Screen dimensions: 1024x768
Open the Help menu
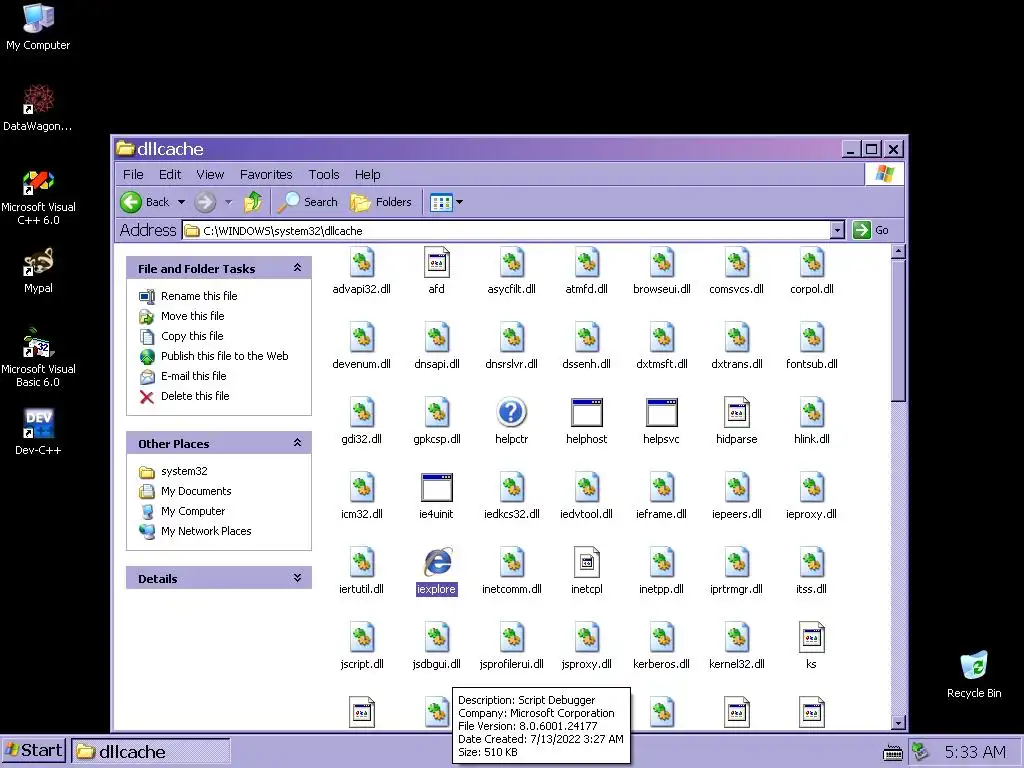coord(368,174)
